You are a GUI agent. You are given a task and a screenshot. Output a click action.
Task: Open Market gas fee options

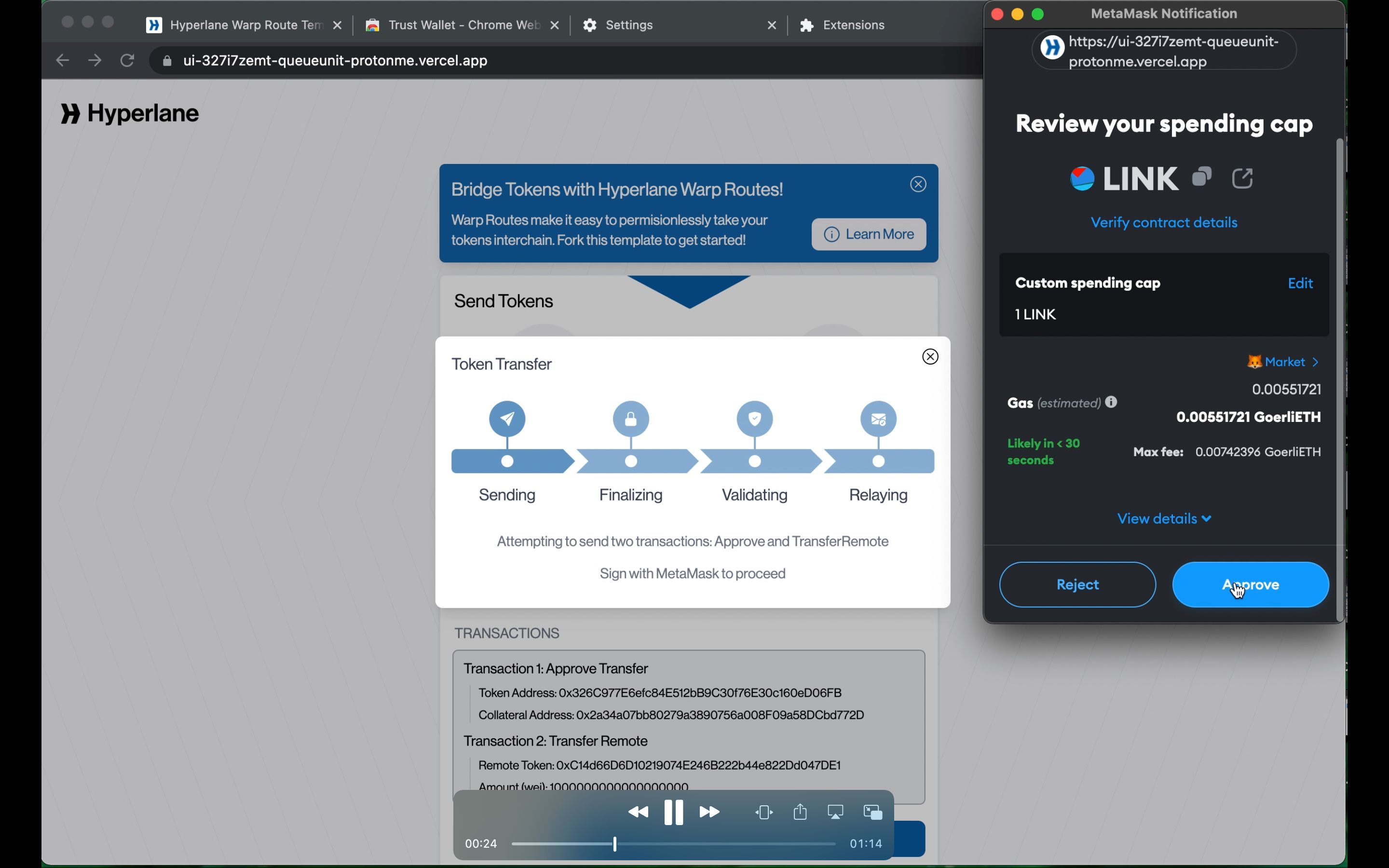click(x=1283, y=362)
